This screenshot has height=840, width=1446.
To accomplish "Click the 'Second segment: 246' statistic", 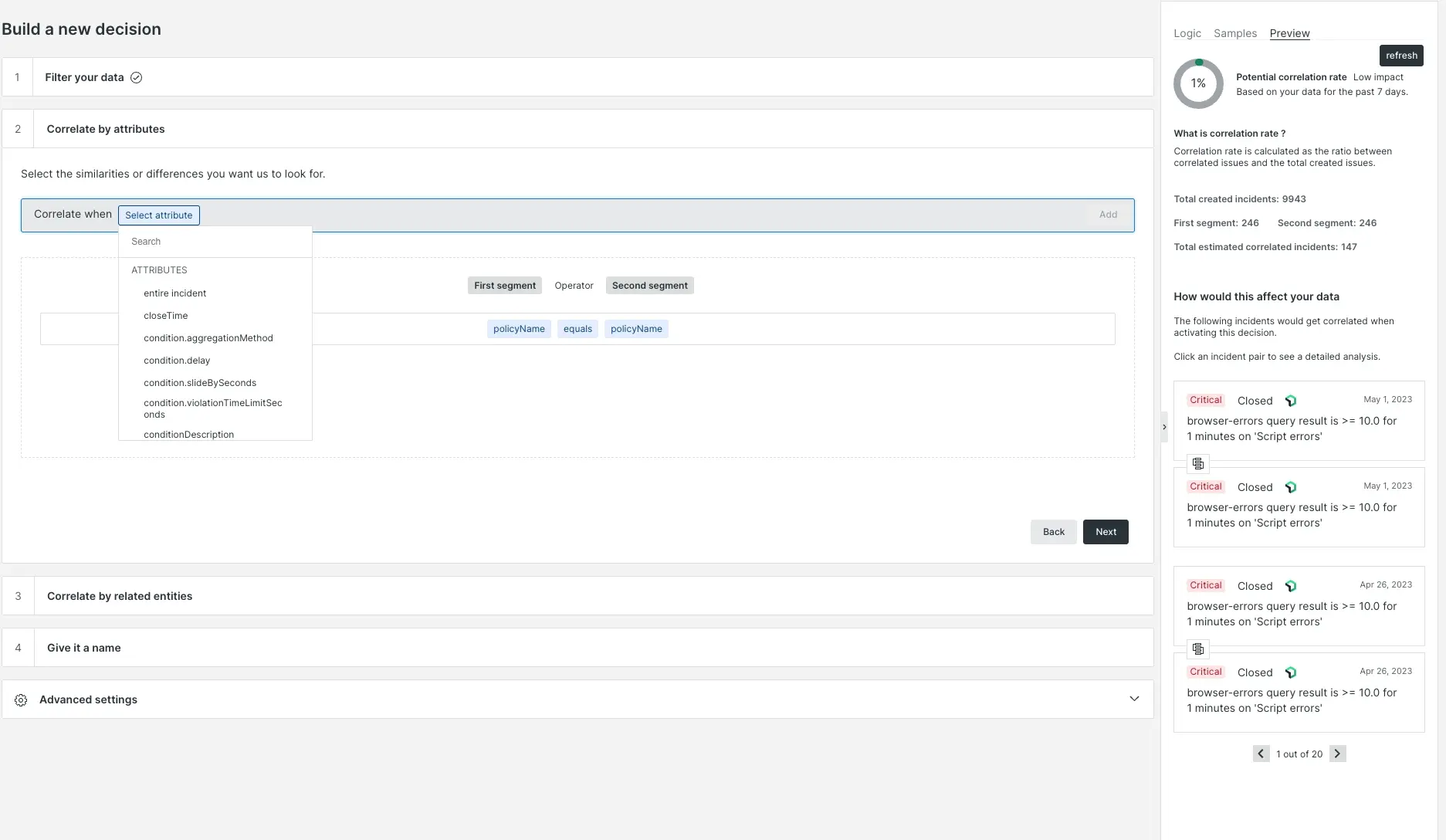I will [1327, 223].
